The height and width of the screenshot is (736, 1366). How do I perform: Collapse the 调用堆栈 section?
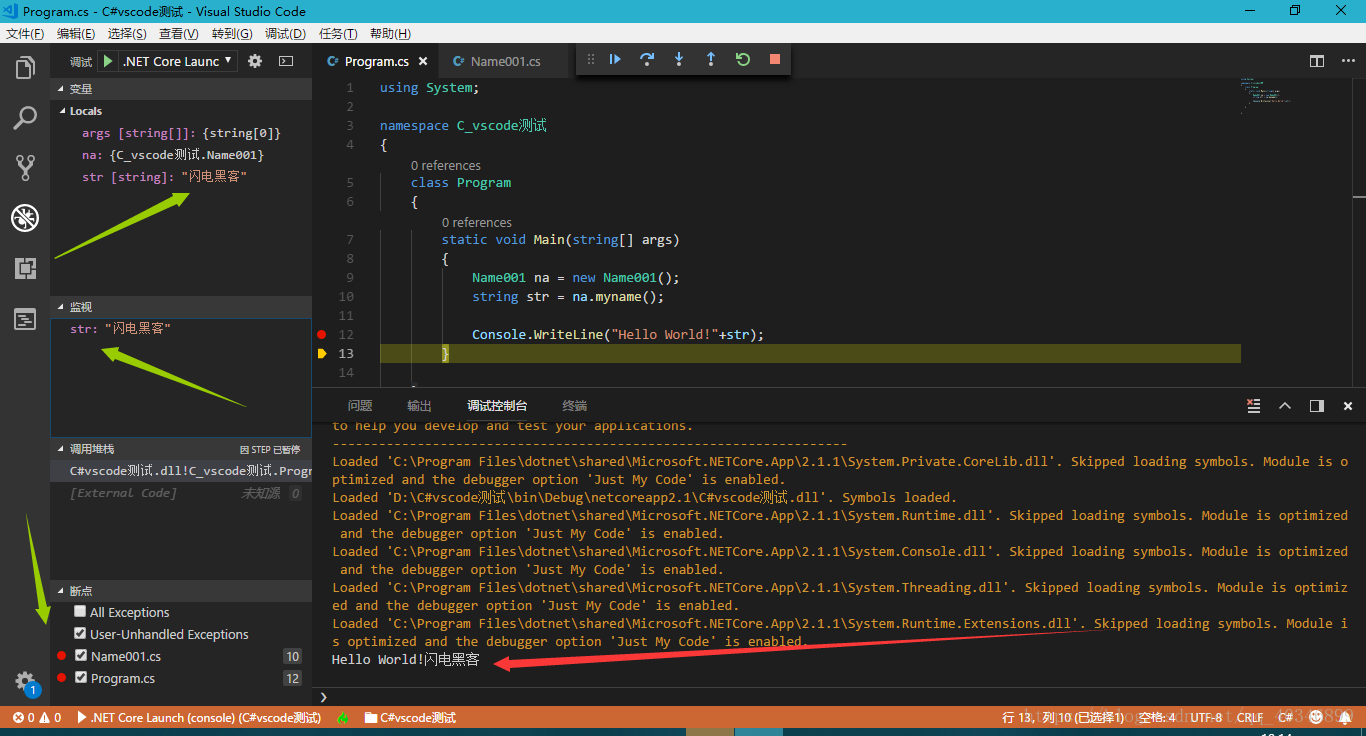tap(181, 449)
